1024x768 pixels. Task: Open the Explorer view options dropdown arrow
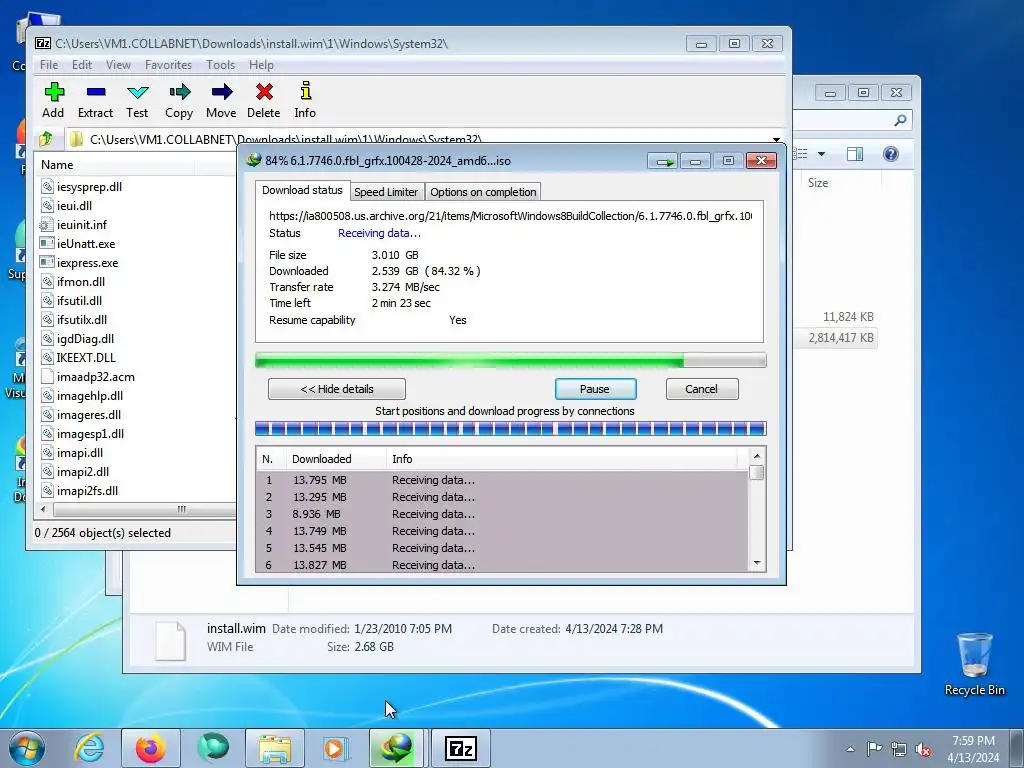tap(822, 154)
